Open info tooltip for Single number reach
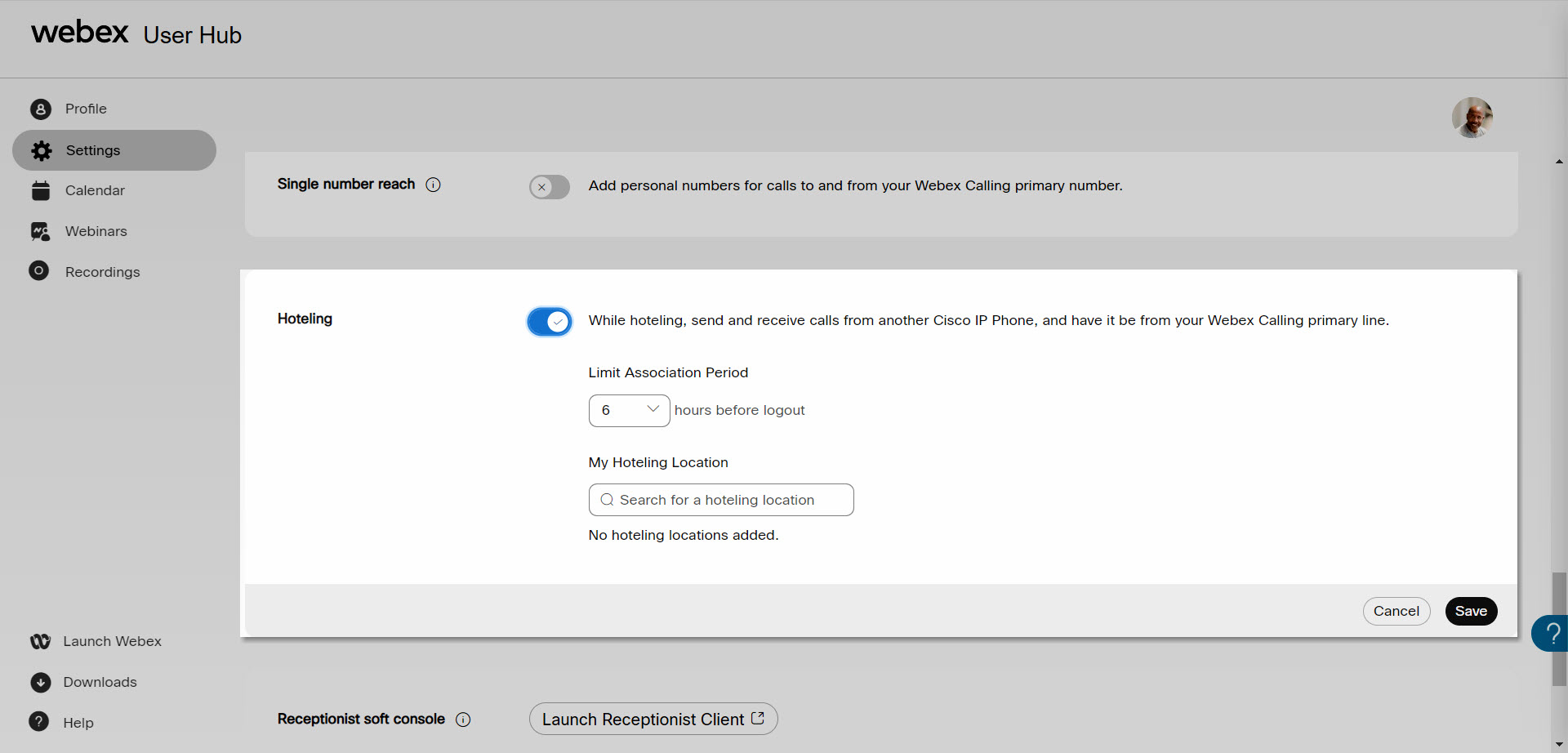 (x=434, y=185)
